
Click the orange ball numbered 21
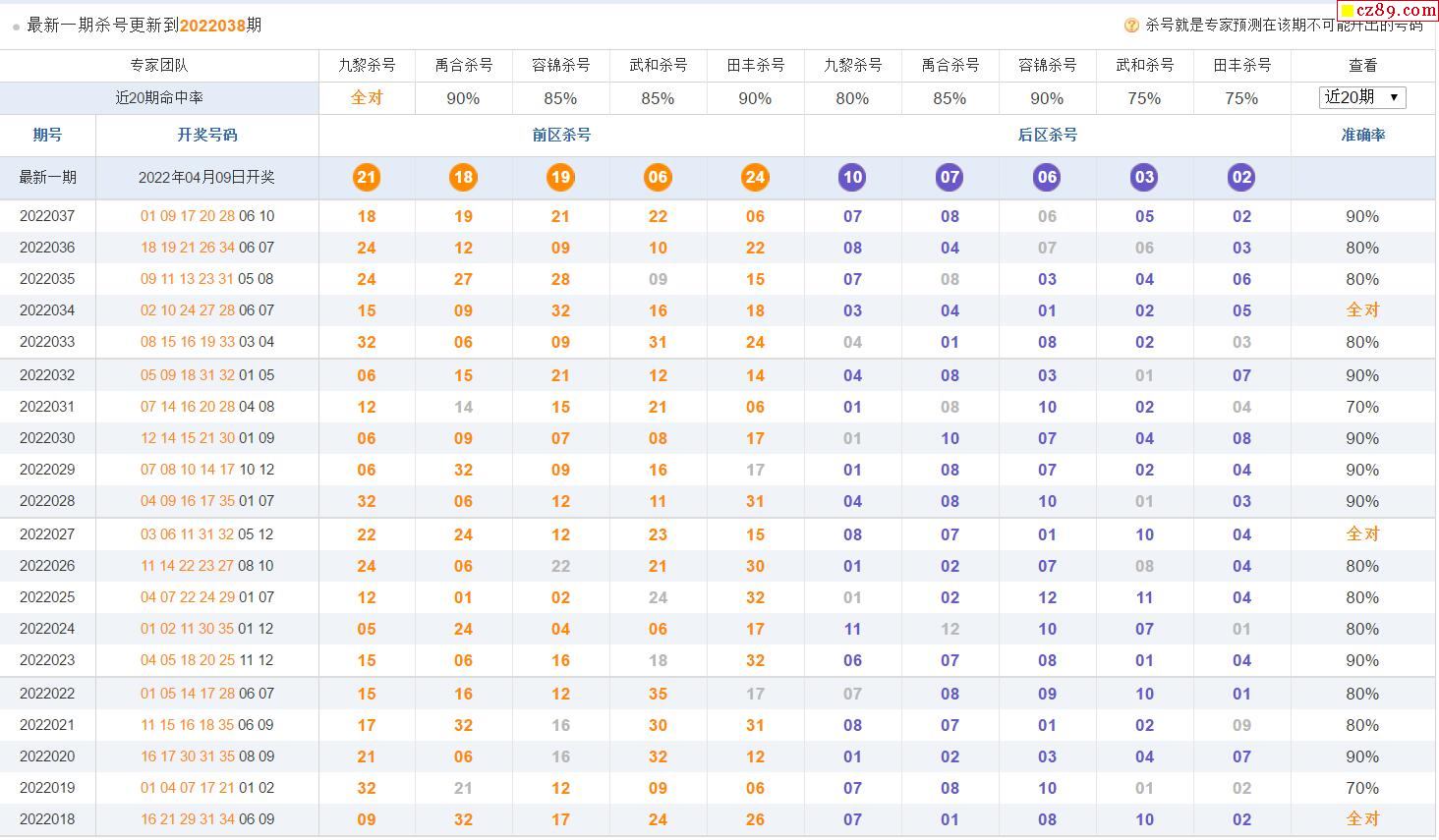coord(367,178)
